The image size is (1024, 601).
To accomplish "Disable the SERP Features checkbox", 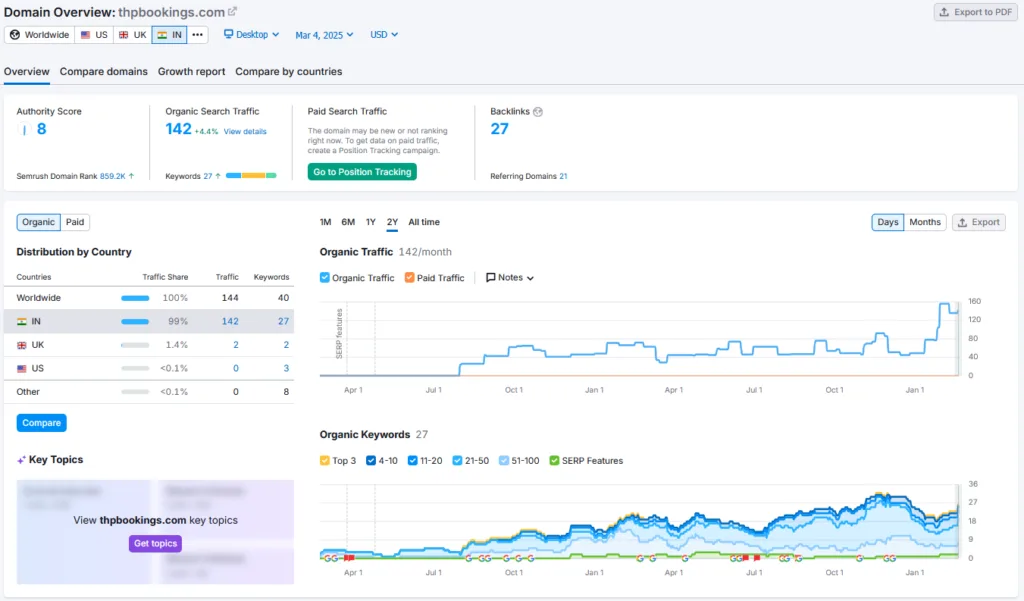I will (554, 461).
